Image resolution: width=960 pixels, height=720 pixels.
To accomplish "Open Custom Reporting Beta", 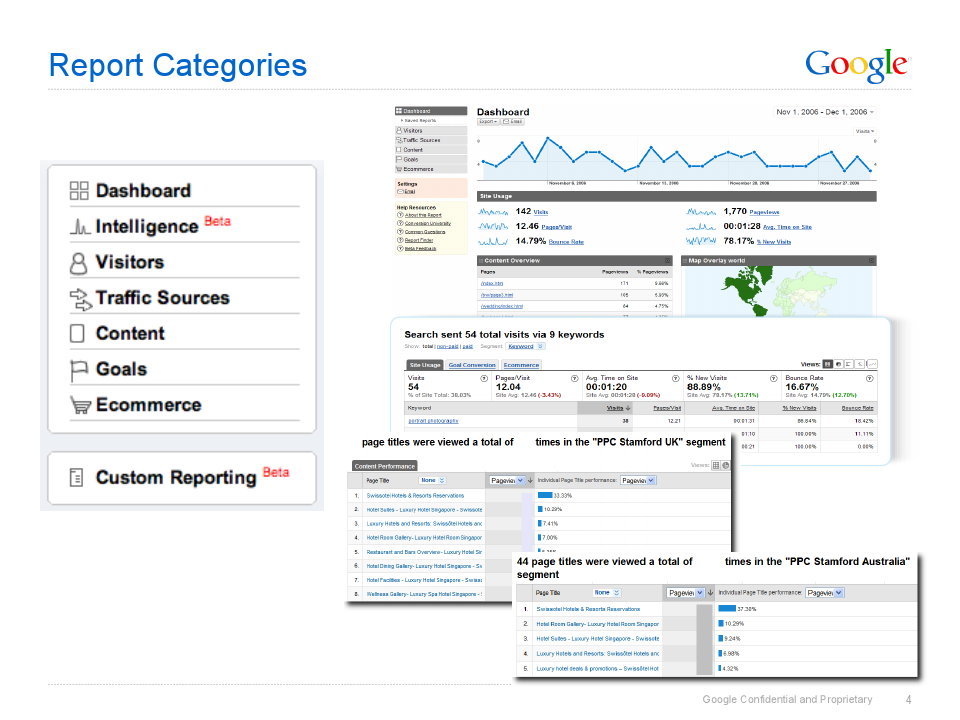I will (x=192, y=476).
